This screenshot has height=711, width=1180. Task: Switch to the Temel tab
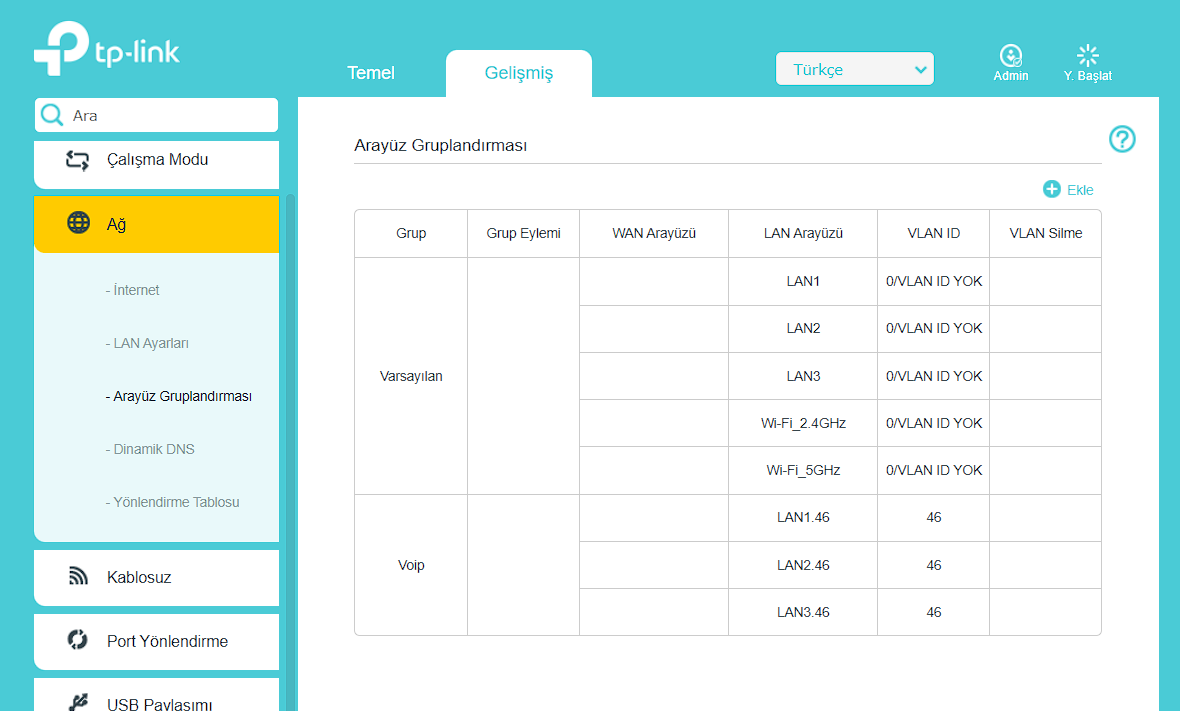pyautogui.click(x=370, y=73)
